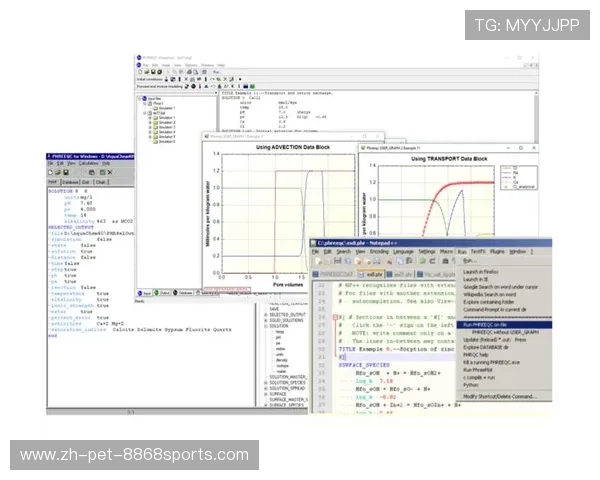
Task: Open Calculations menu in PHREEQC for Windows
Action: point(89,163)
